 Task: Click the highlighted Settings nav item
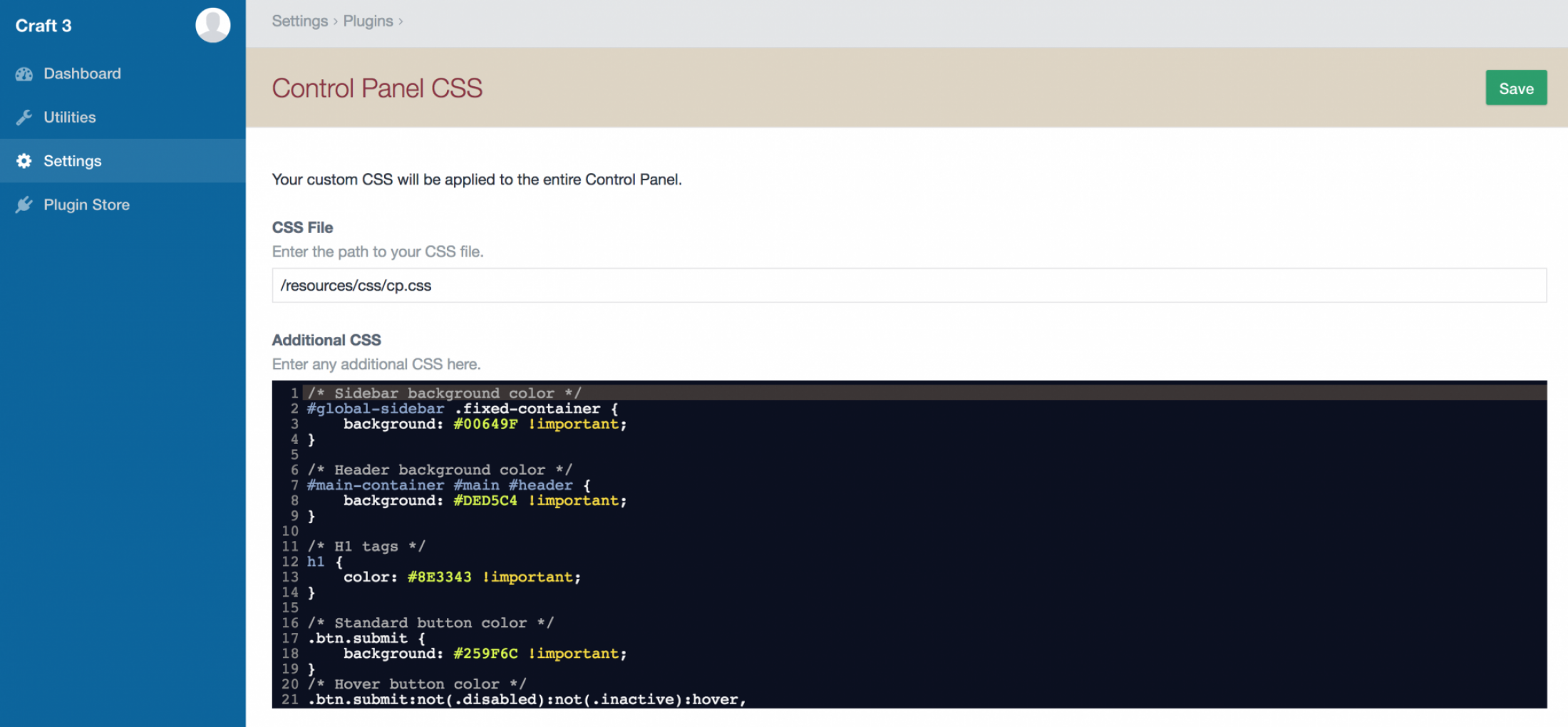tap(73, 160)
